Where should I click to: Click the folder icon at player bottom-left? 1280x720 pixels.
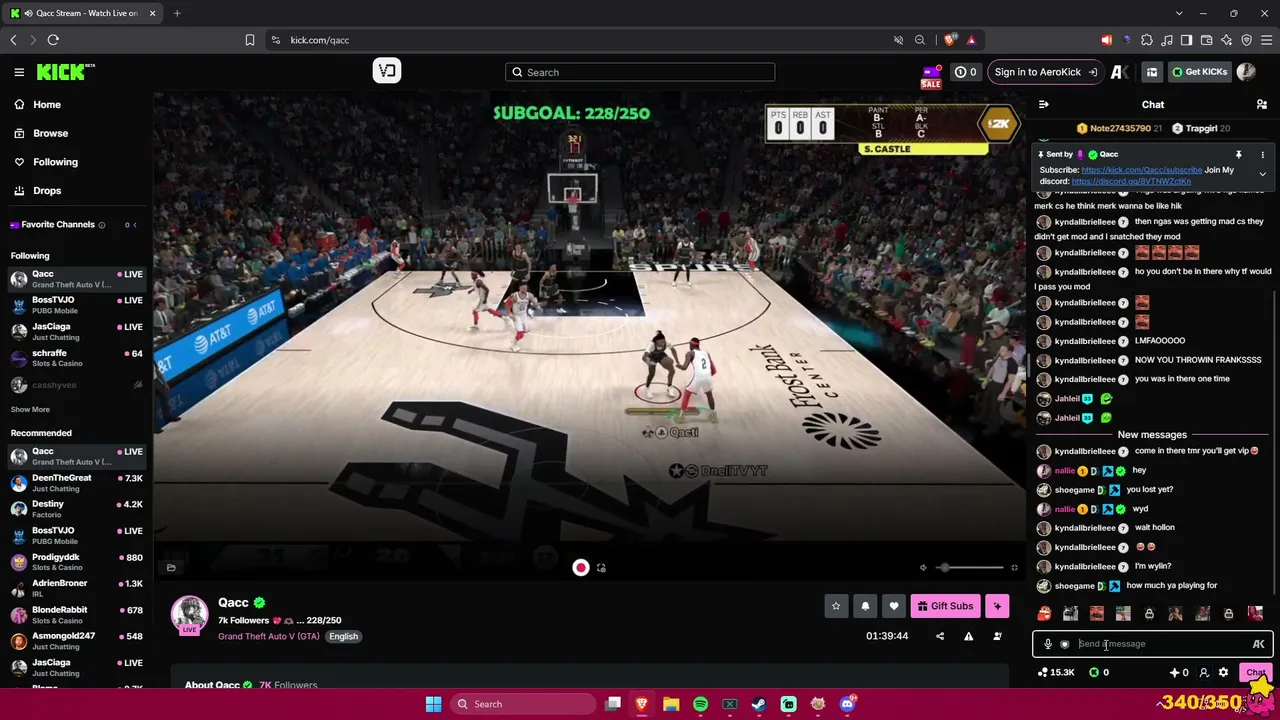171,568
